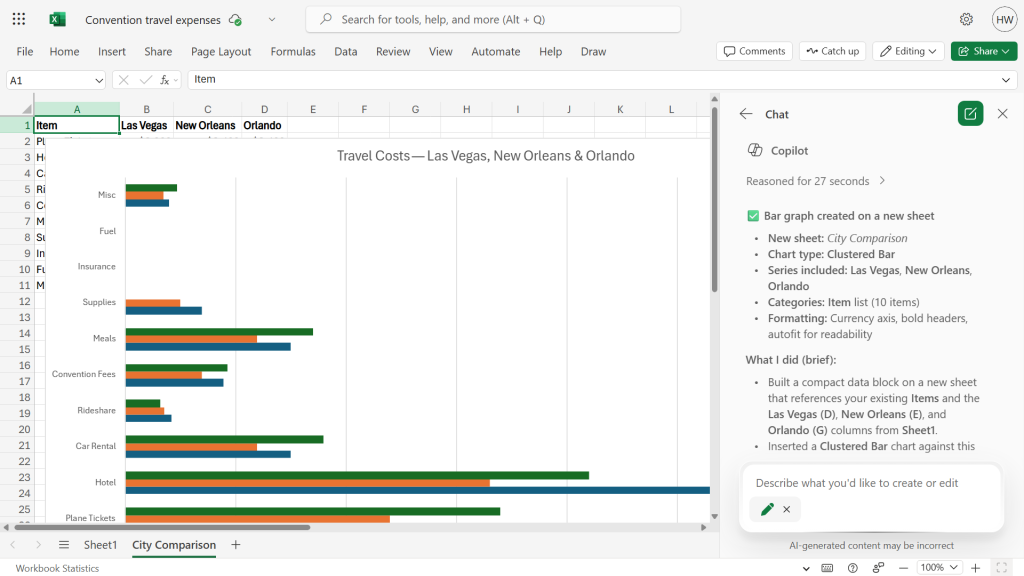Open Help via the question-mark status bar icon
Screen dimensions: 1024x576
[x=852, y=568]
